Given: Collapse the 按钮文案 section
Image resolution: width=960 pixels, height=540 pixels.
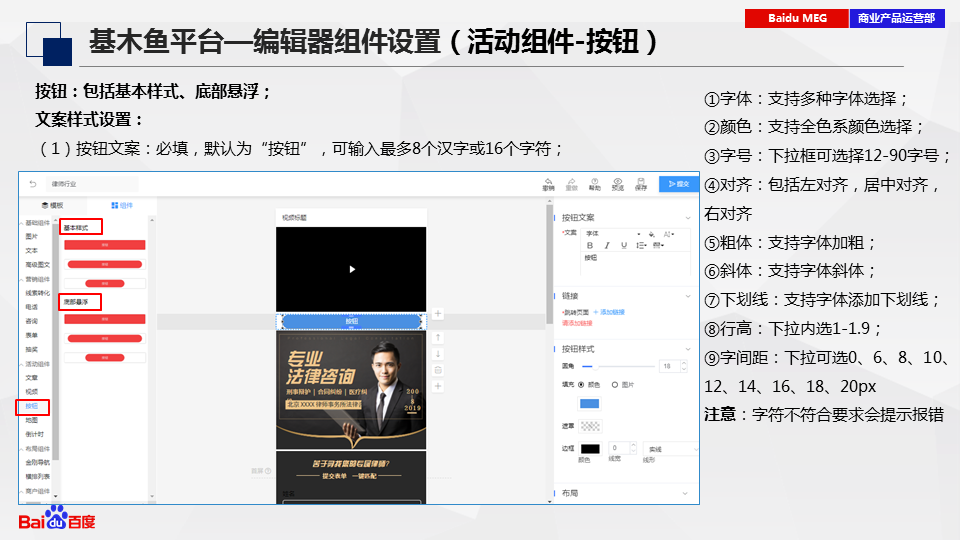Looking at the screenshot, I should pos(688,217).
